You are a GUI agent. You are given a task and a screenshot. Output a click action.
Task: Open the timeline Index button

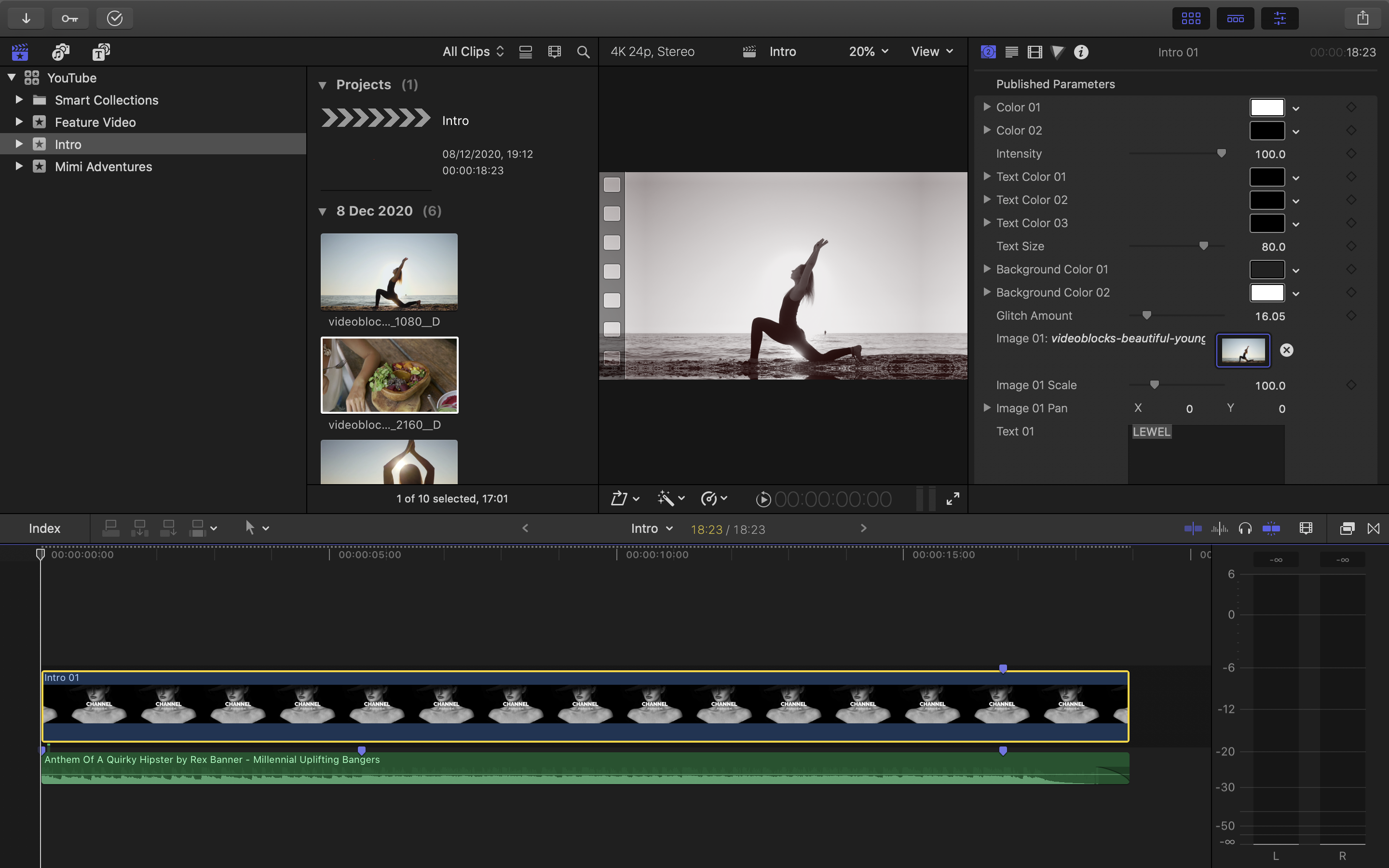(44, 528)
